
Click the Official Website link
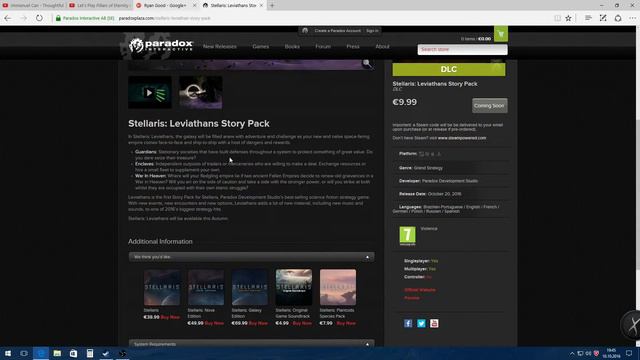coord(420,290)
